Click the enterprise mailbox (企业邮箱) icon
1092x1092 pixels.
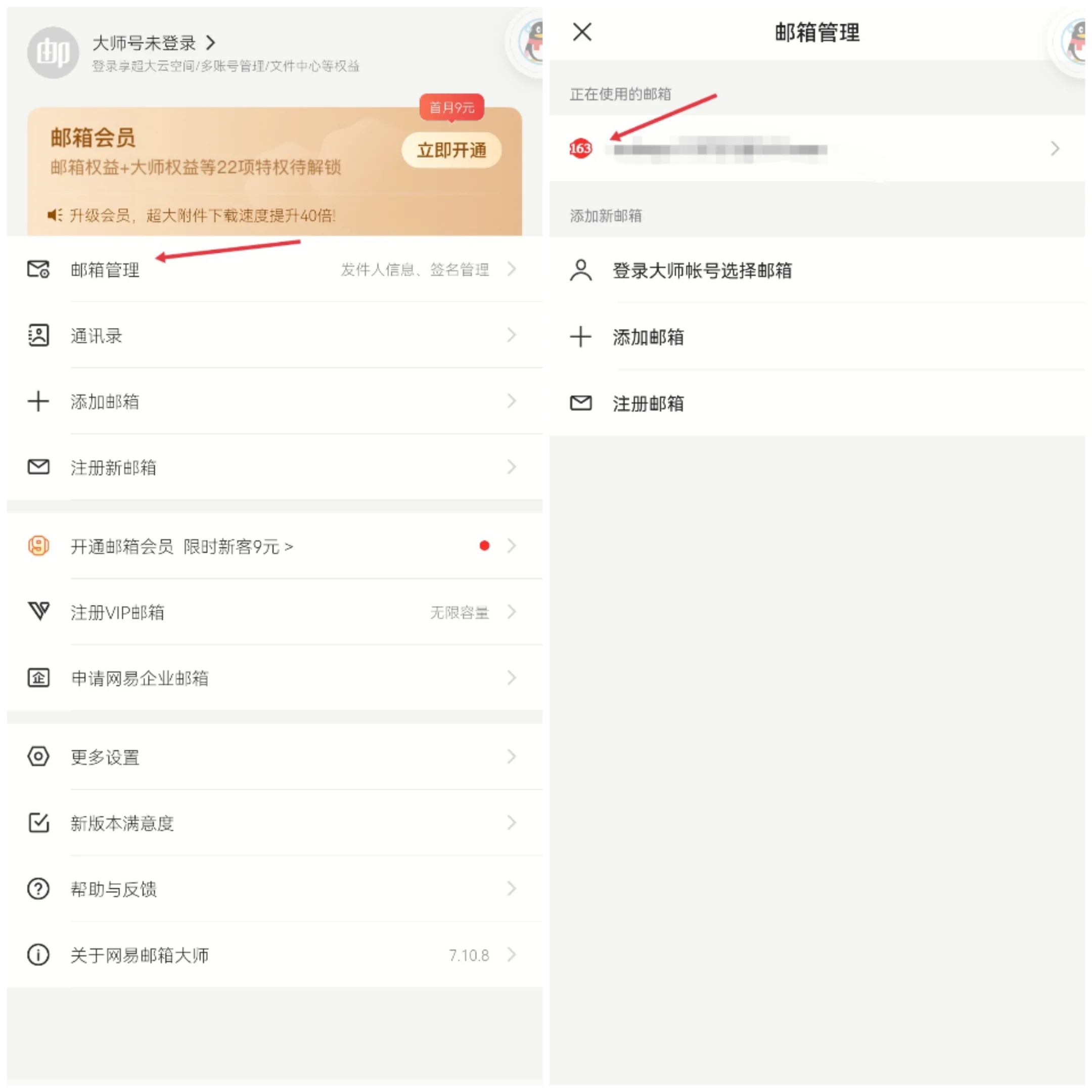pyautogui.click(x=38, y=677)
